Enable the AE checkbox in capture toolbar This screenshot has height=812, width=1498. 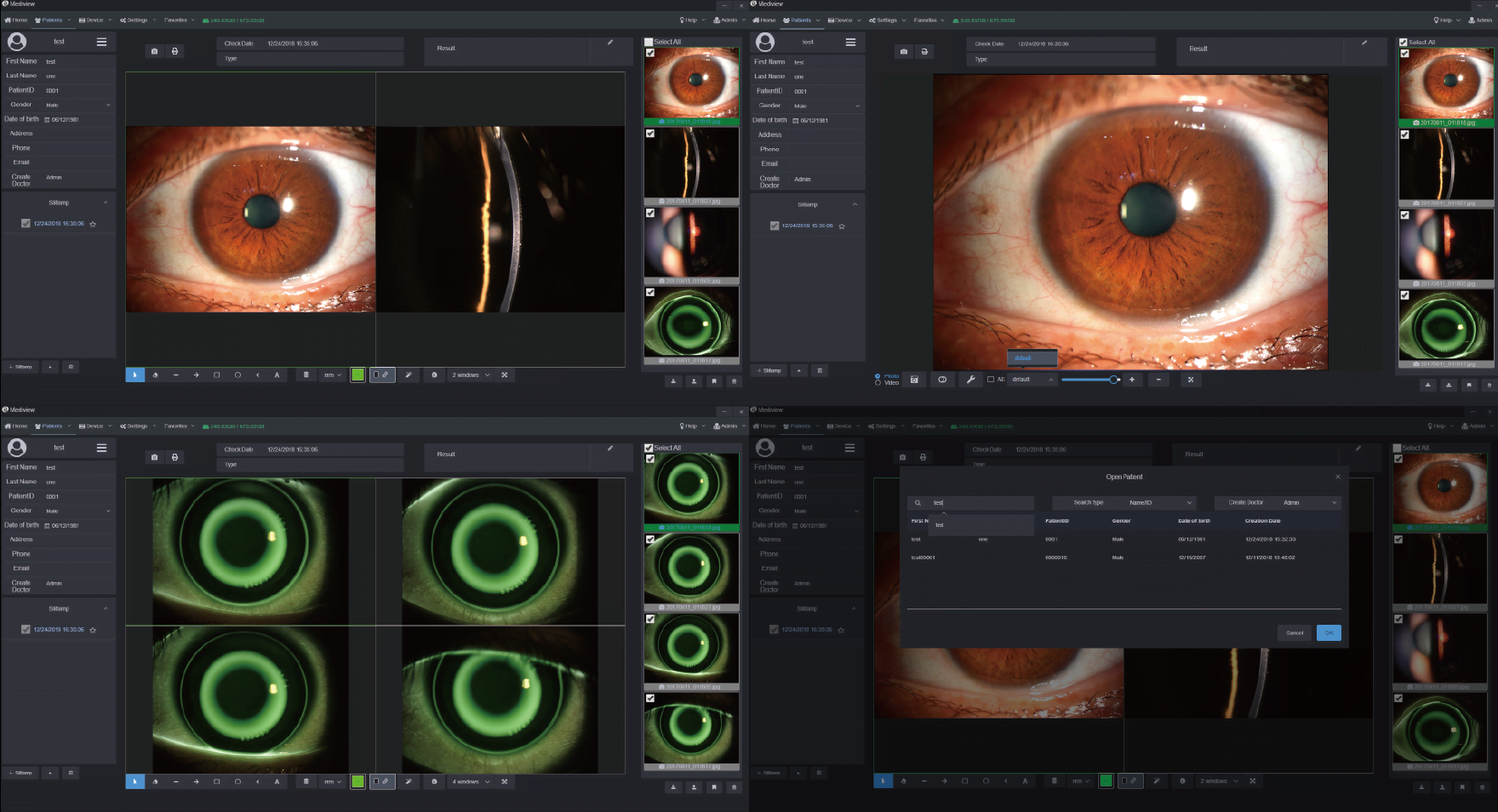pyautogui.click(x=991, y=380)
